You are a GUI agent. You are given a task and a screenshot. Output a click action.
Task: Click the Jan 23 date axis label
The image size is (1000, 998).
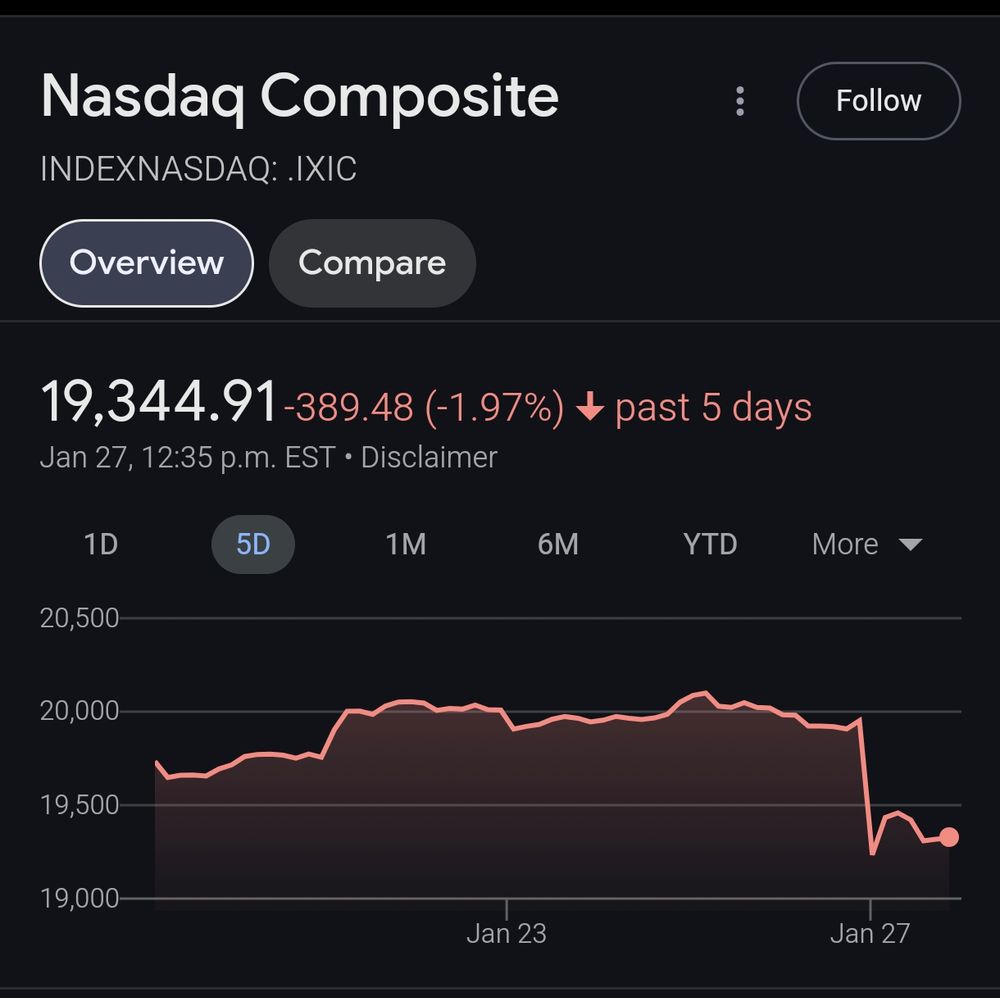[506, 934]
